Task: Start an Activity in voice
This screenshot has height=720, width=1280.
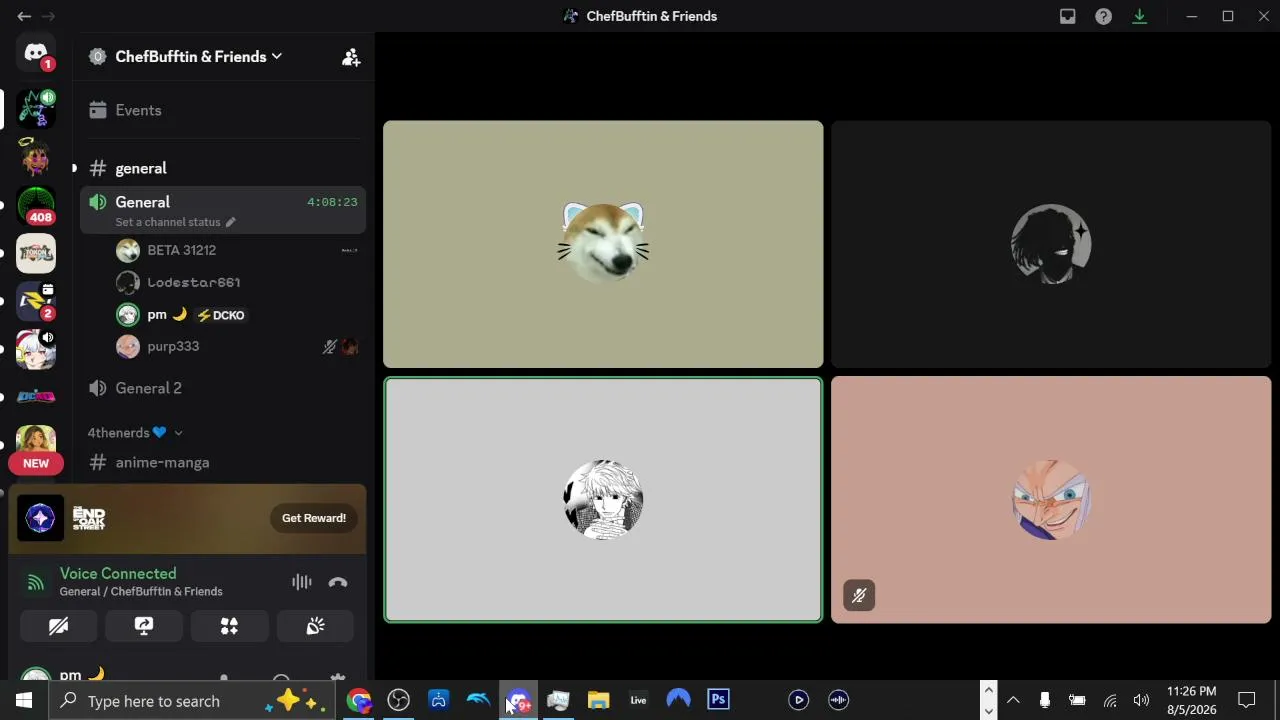Action: pos(229,626)
